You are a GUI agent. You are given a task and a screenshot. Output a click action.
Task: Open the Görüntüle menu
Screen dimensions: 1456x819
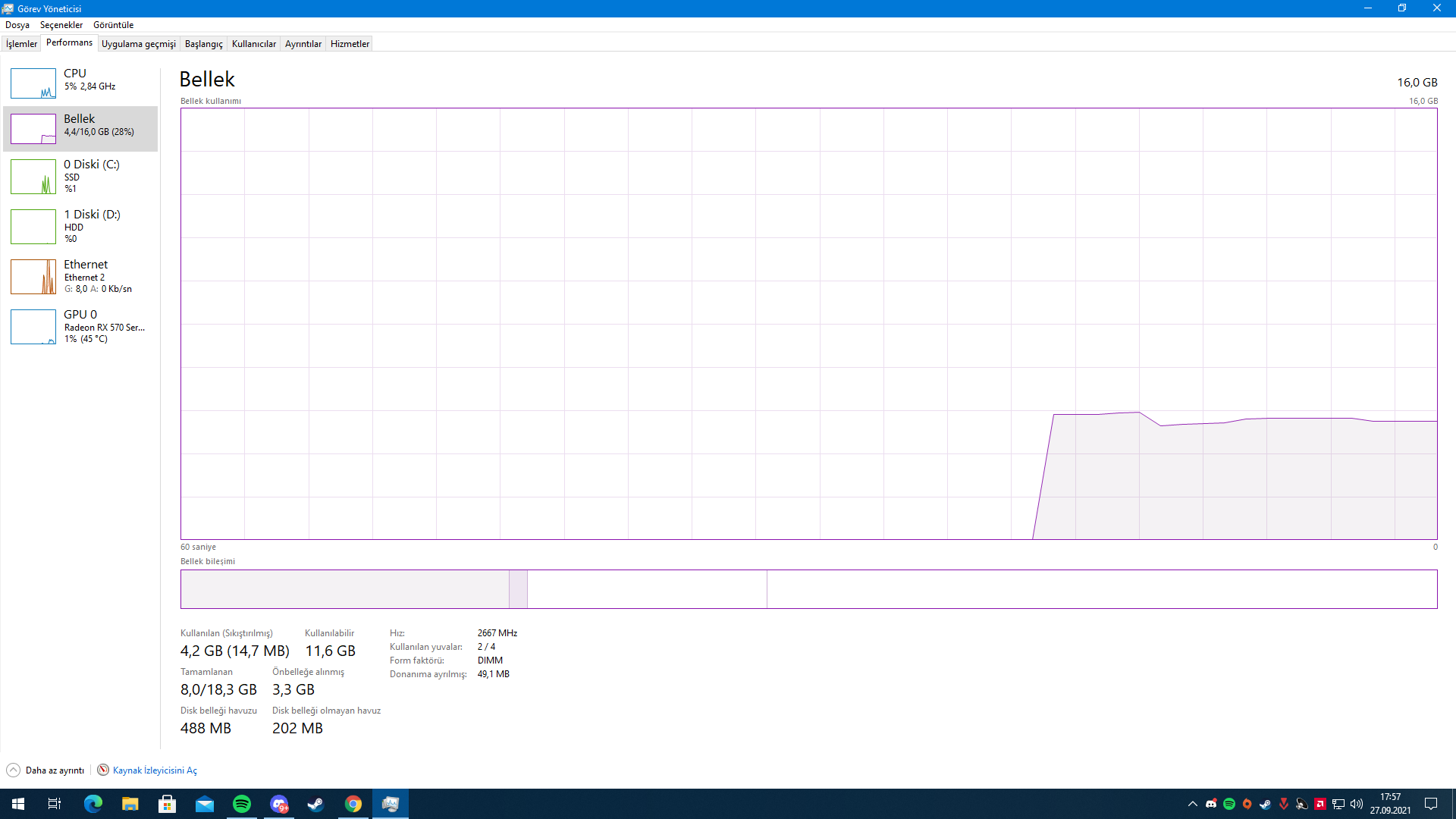pyautogui.click(x=113, y=25)
